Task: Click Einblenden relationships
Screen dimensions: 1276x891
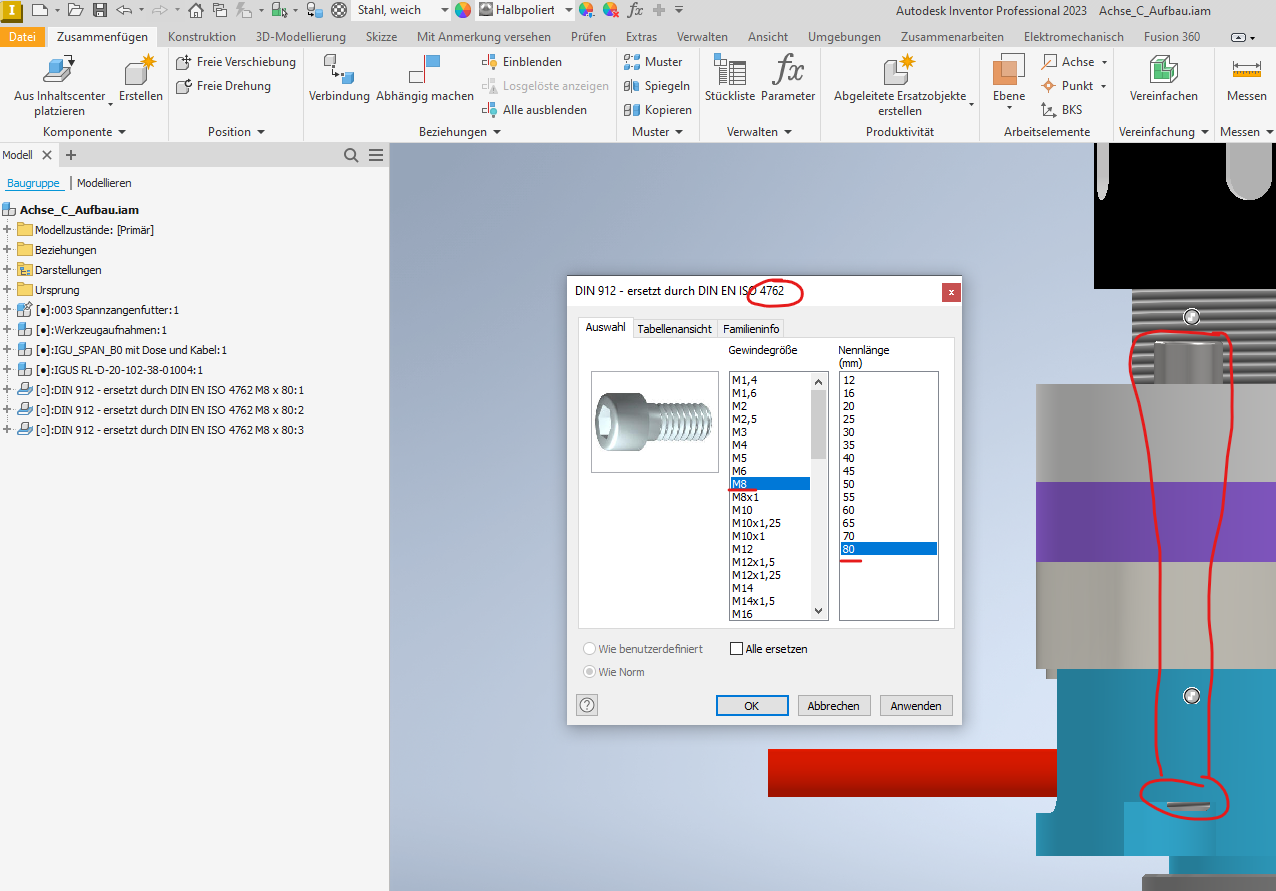Action: coord(522,62)
